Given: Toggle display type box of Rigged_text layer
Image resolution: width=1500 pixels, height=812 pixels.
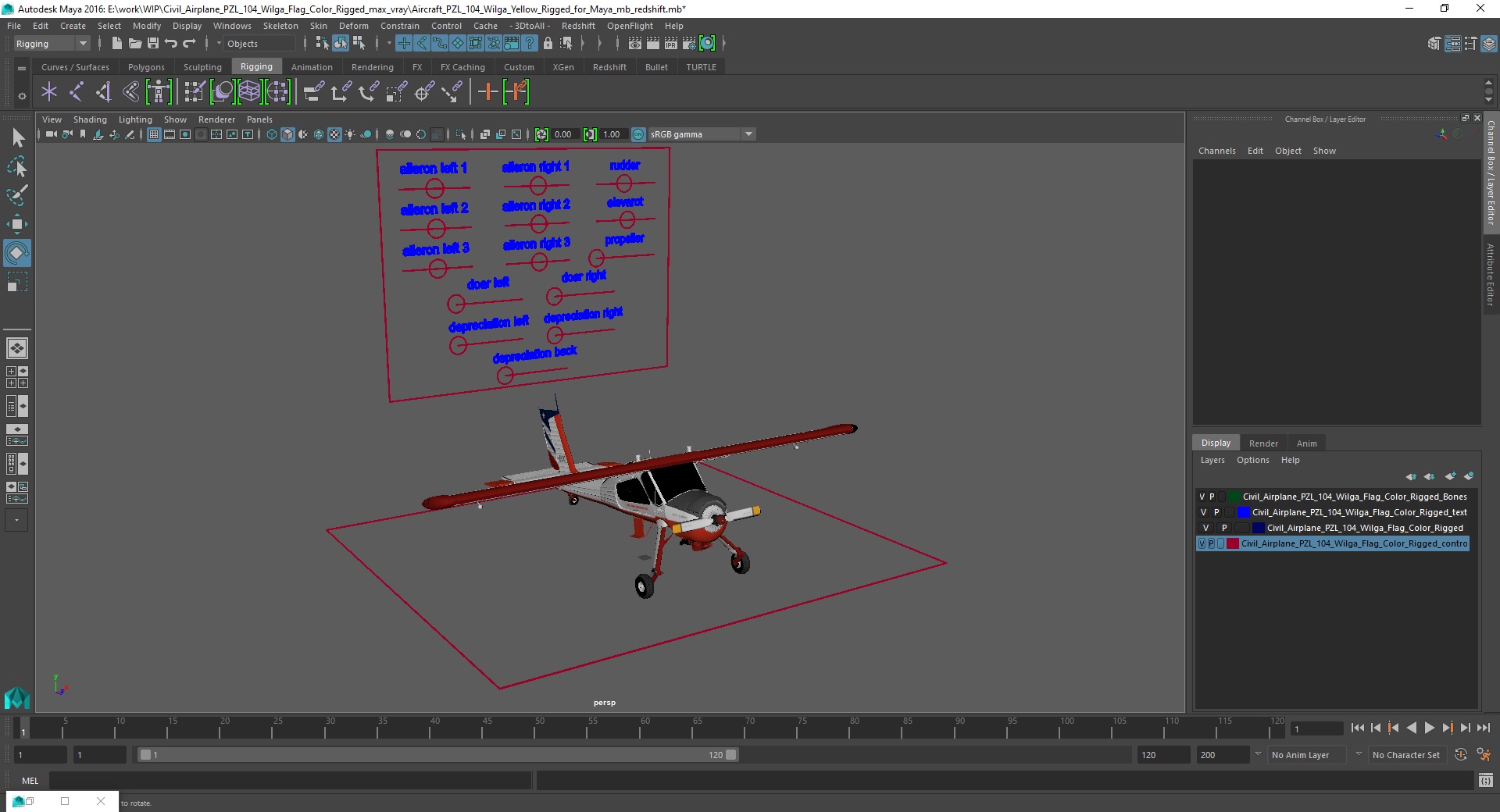Looking at the screenshot, I should (1228, 512).
